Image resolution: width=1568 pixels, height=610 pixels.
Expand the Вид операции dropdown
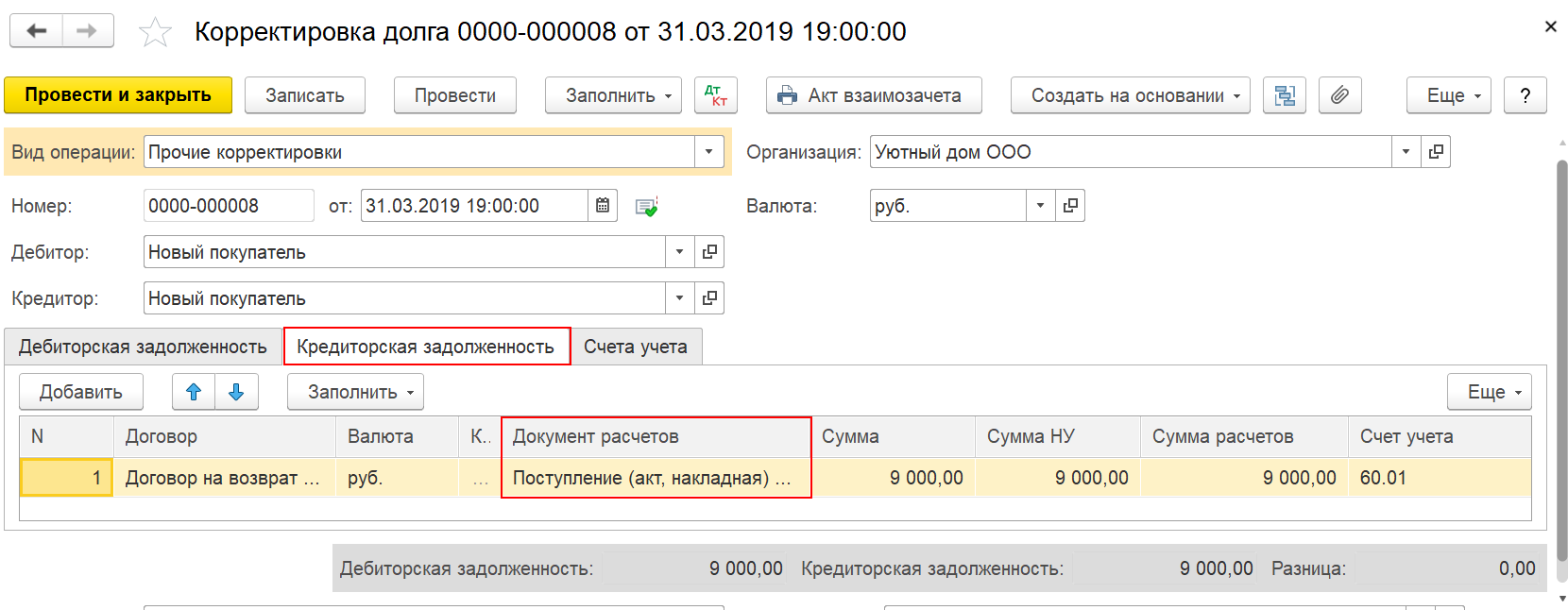click(x=709, y=152)
